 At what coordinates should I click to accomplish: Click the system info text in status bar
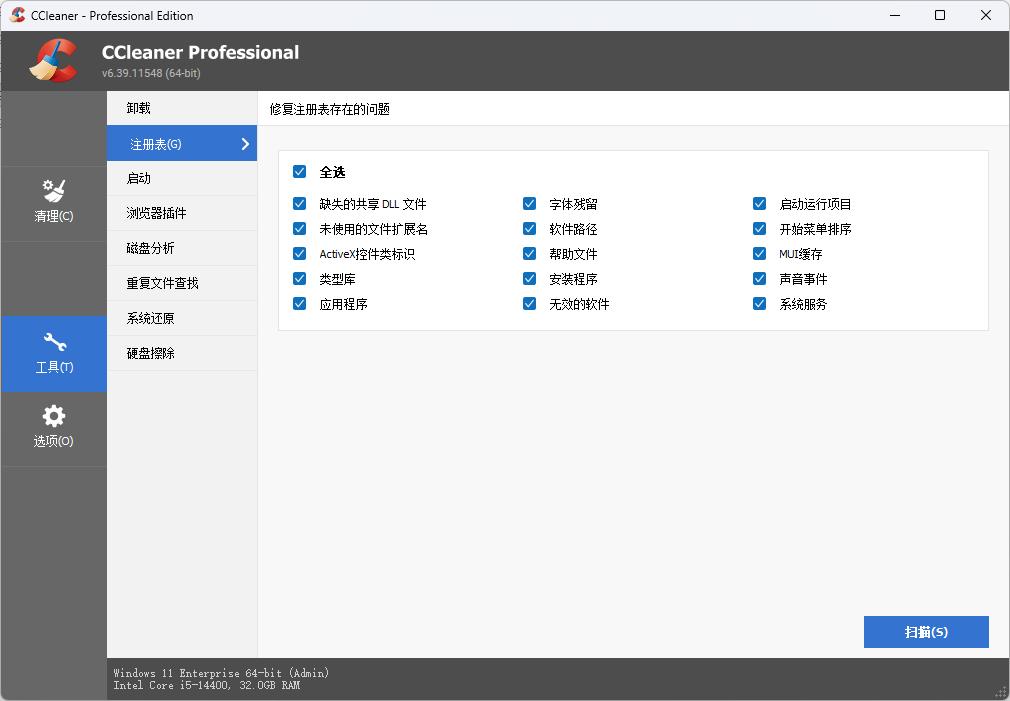click(x=221, y=679)
